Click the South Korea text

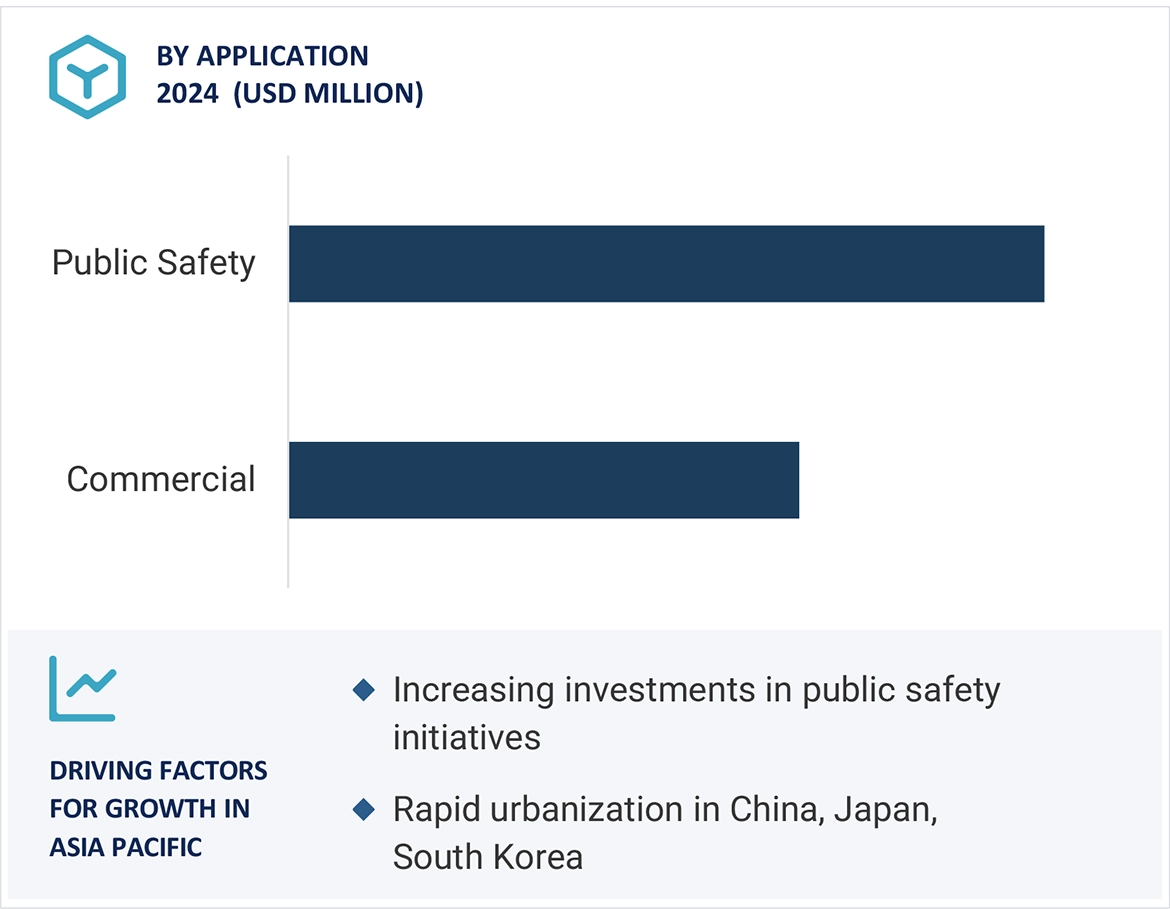point(487,857)
